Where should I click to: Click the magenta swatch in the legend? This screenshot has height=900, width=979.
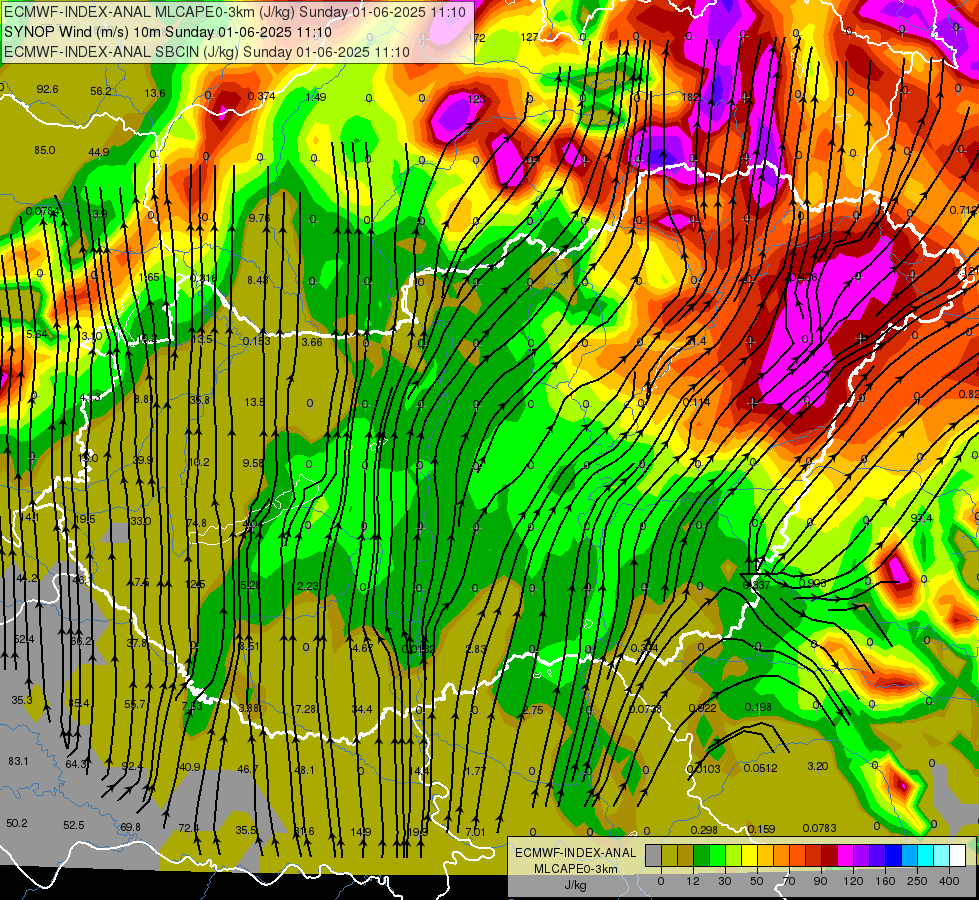(846, 855)
